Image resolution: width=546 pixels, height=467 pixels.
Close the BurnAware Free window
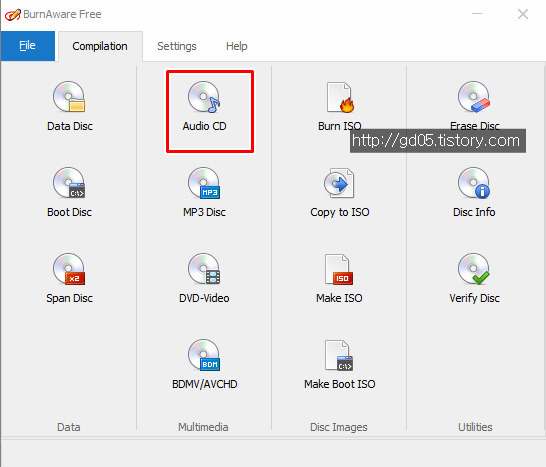pos(523,14)
